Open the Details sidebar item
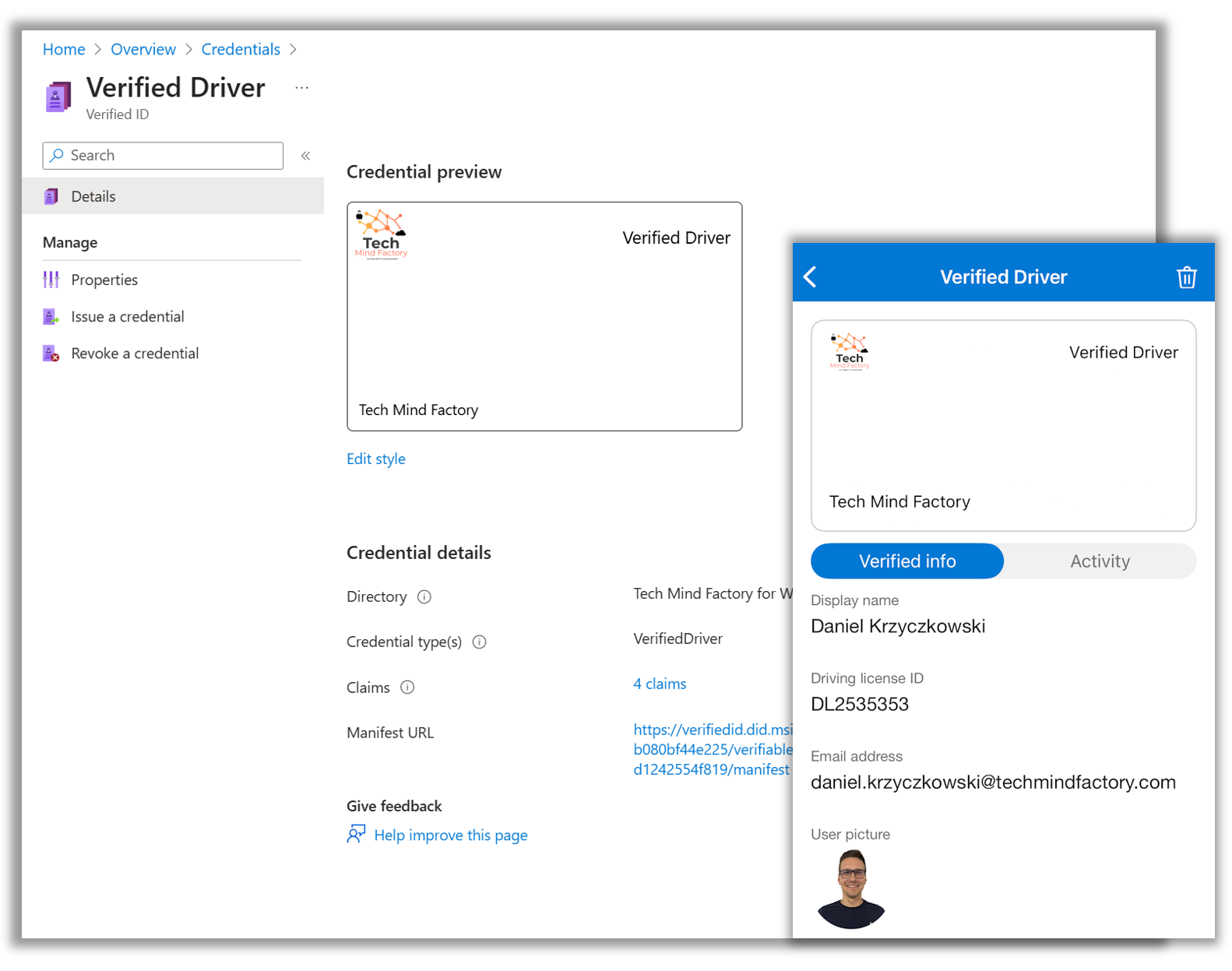The image size is (1232, 971). (x=93, y=196)
